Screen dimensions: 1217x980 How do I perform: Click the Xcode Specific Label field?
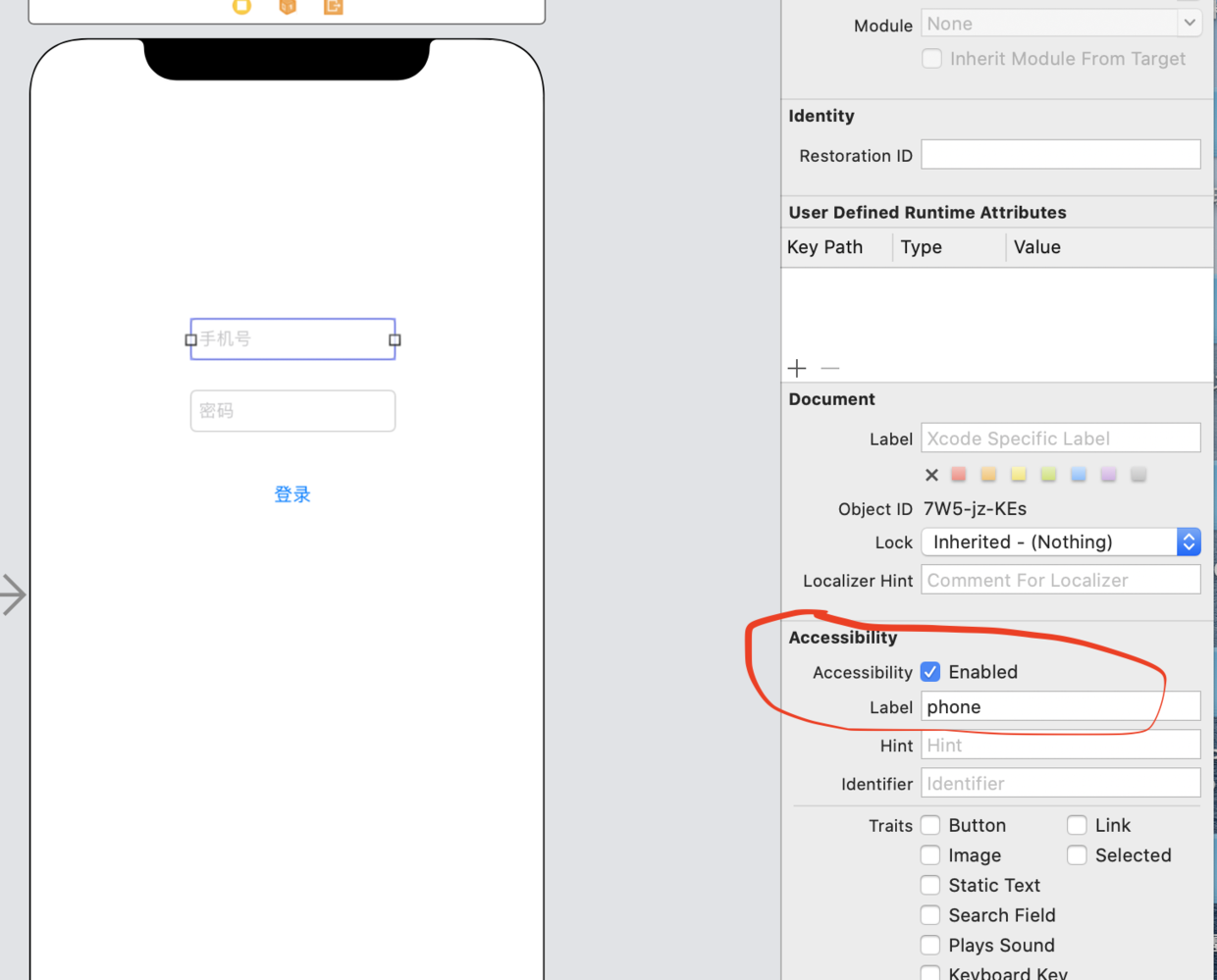[1061, 438]
